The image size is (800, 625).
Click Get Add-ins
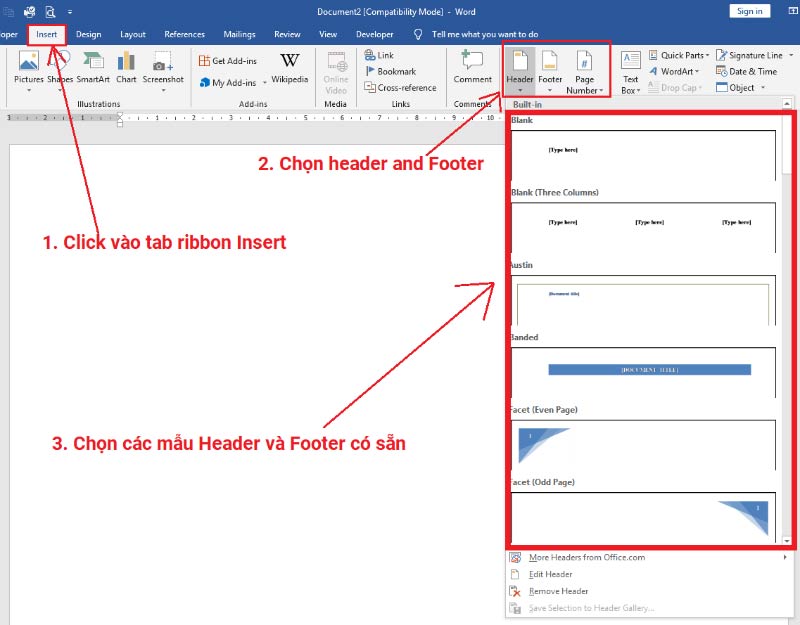pos(228,61)
